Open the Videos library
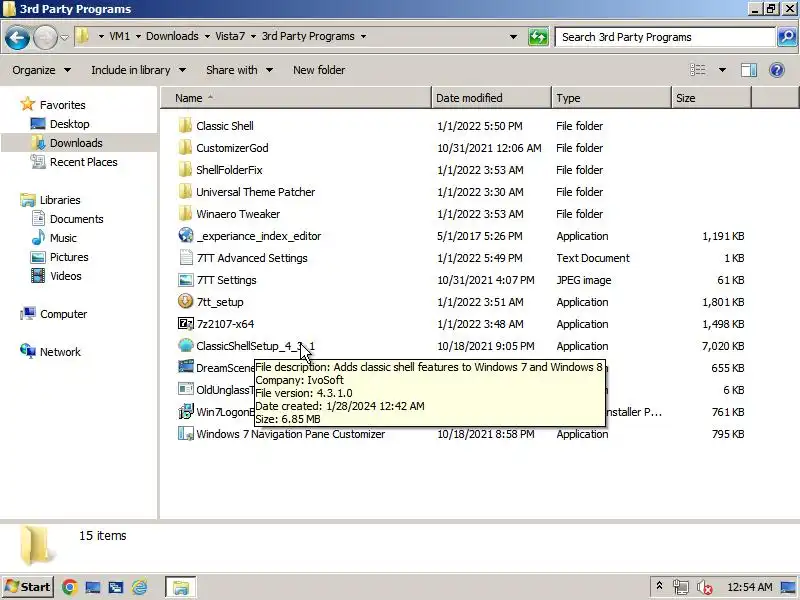This screenshot has height=600, width=800. point(65,276)
